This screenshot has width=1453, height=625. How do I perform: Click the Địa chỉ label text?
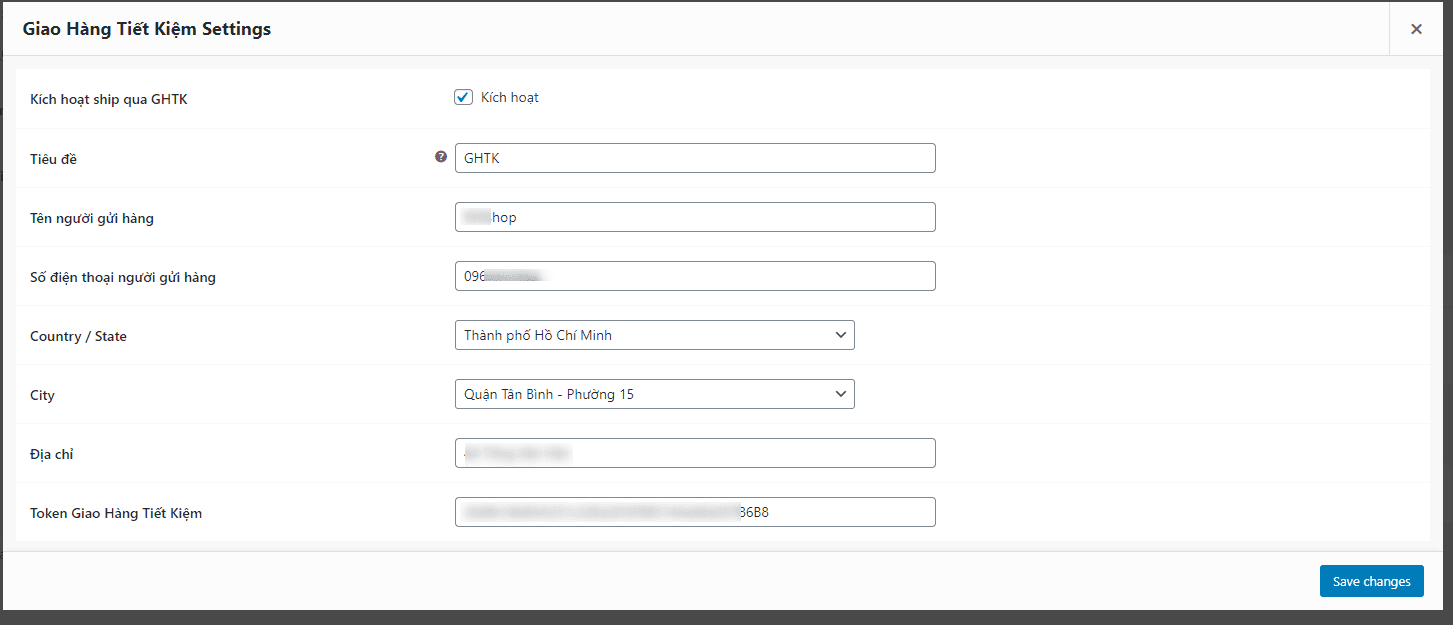click(52, 454)
